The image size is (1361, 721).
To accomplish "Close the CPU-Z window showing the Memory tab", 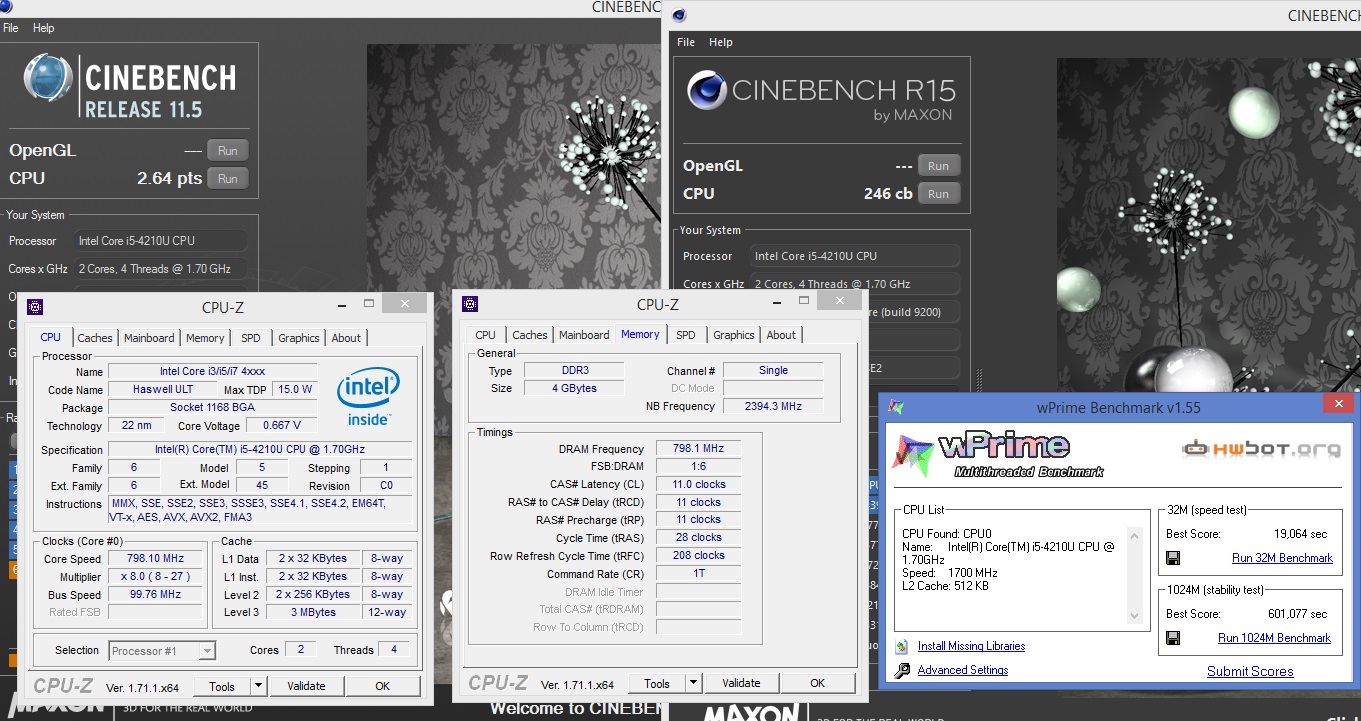I will [839, 301].
